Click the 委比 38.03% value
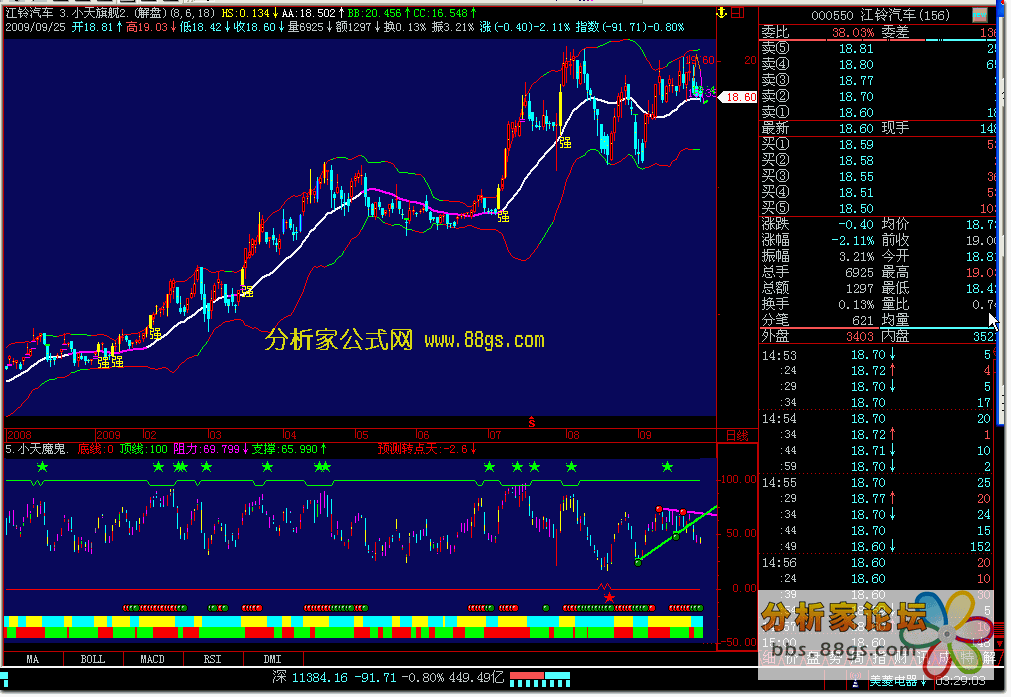The width and height of the screenshot is (1011, 697). pos(852,33)
